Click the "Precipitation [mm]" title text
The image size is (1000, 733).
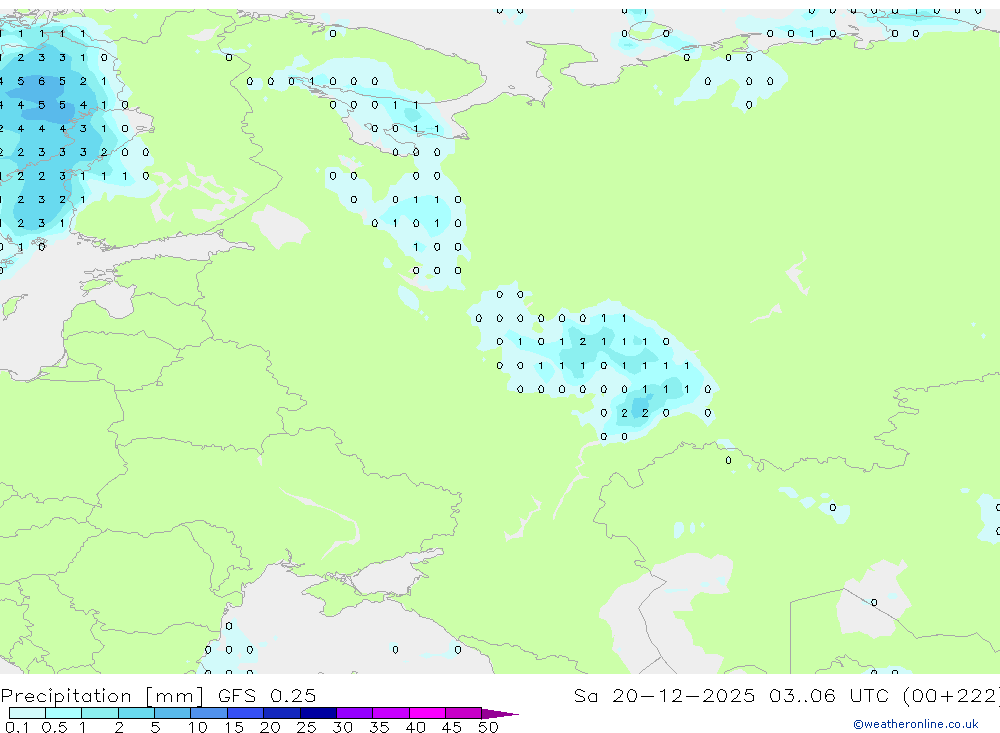[x=102, y=696]
